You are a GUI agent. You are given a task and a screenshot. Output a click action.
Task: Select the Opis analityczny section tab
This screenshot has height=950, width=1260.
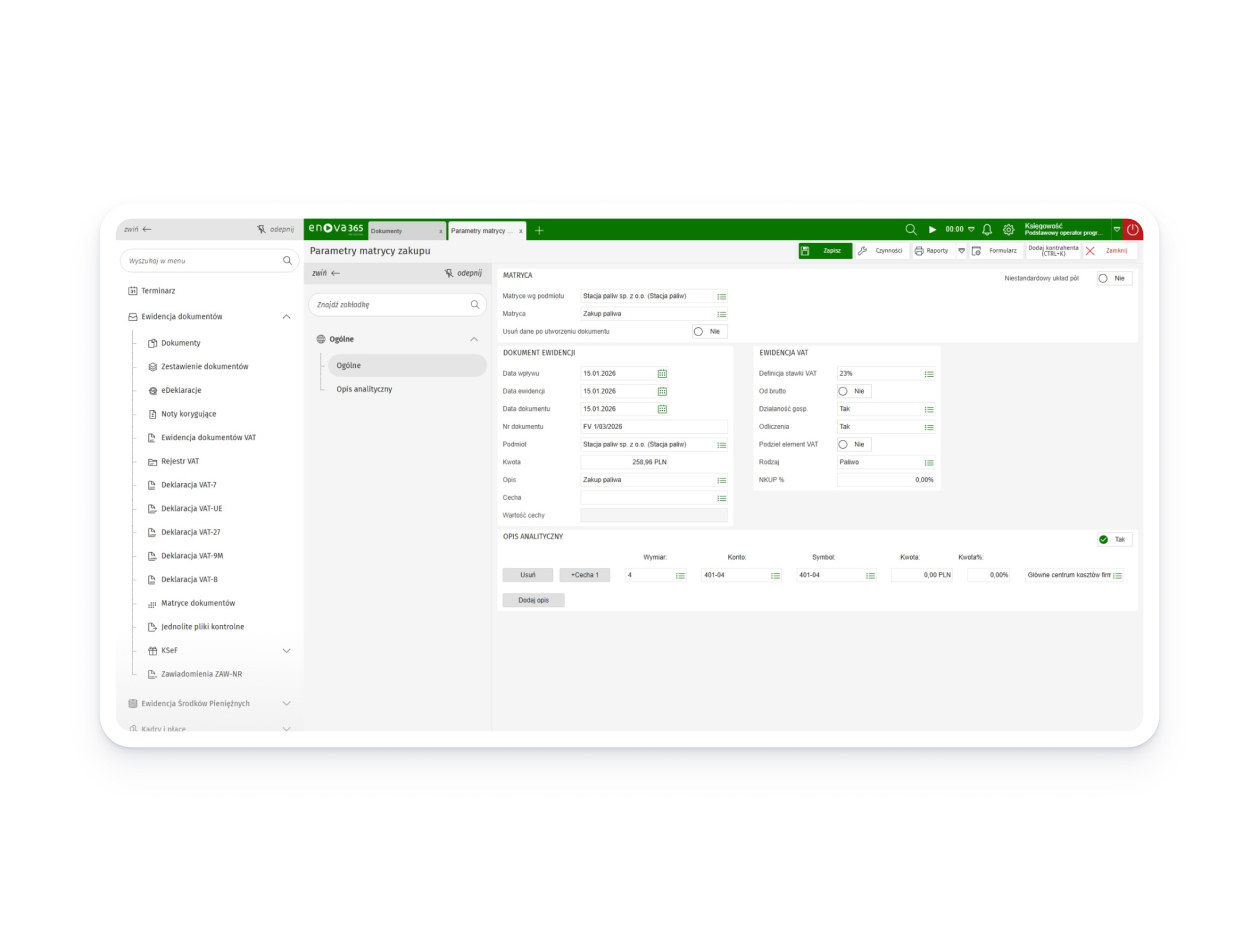364,389
